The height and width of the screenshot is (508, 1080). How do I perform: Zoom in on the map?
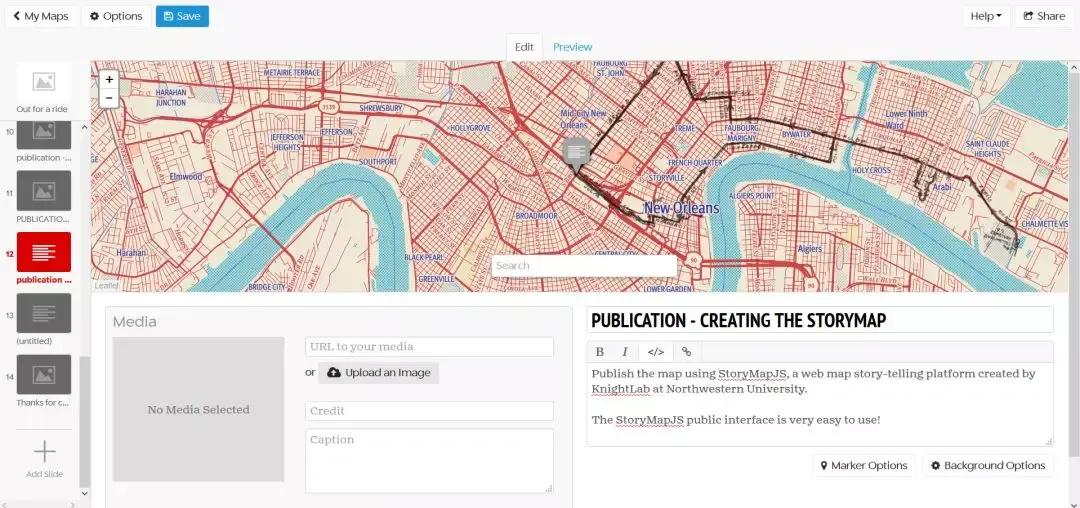click(x=109, y=80)
